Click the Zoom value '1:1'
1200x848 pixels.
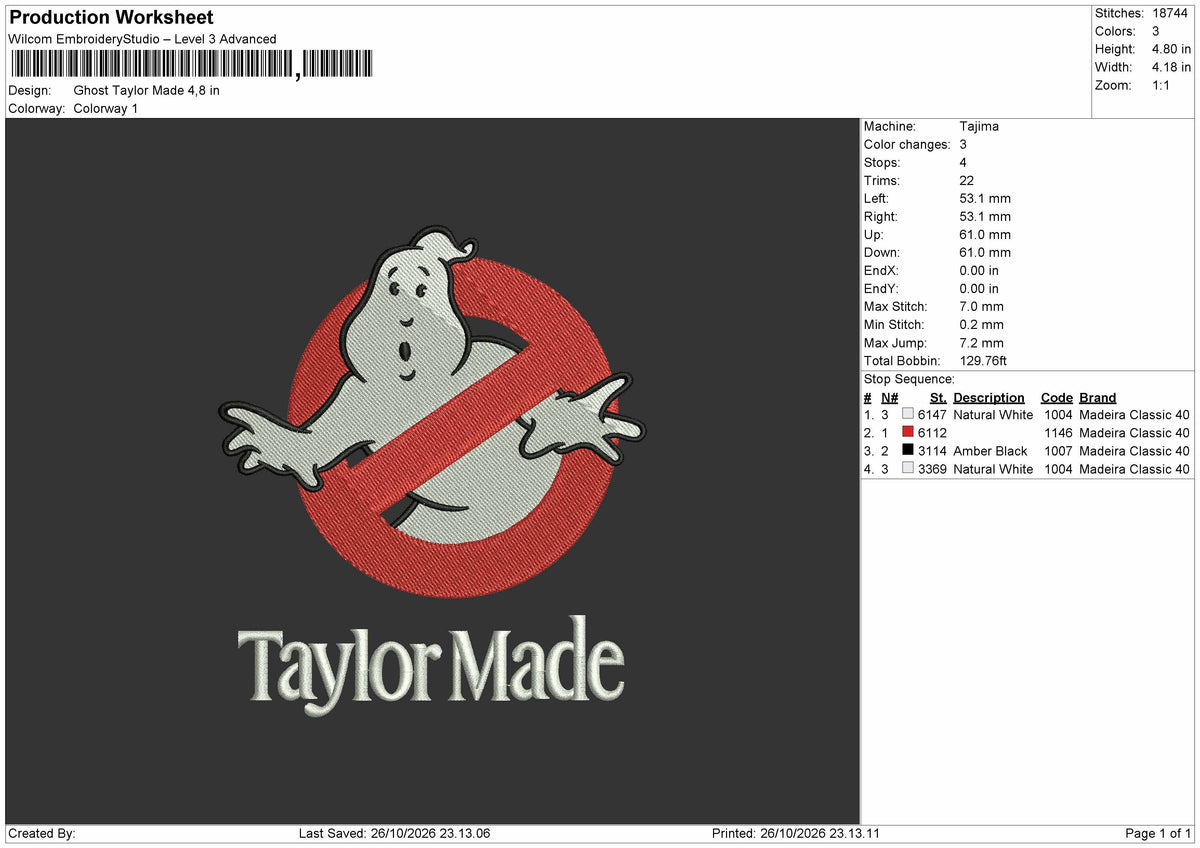pyautogui.click(x=1163, y=85)
